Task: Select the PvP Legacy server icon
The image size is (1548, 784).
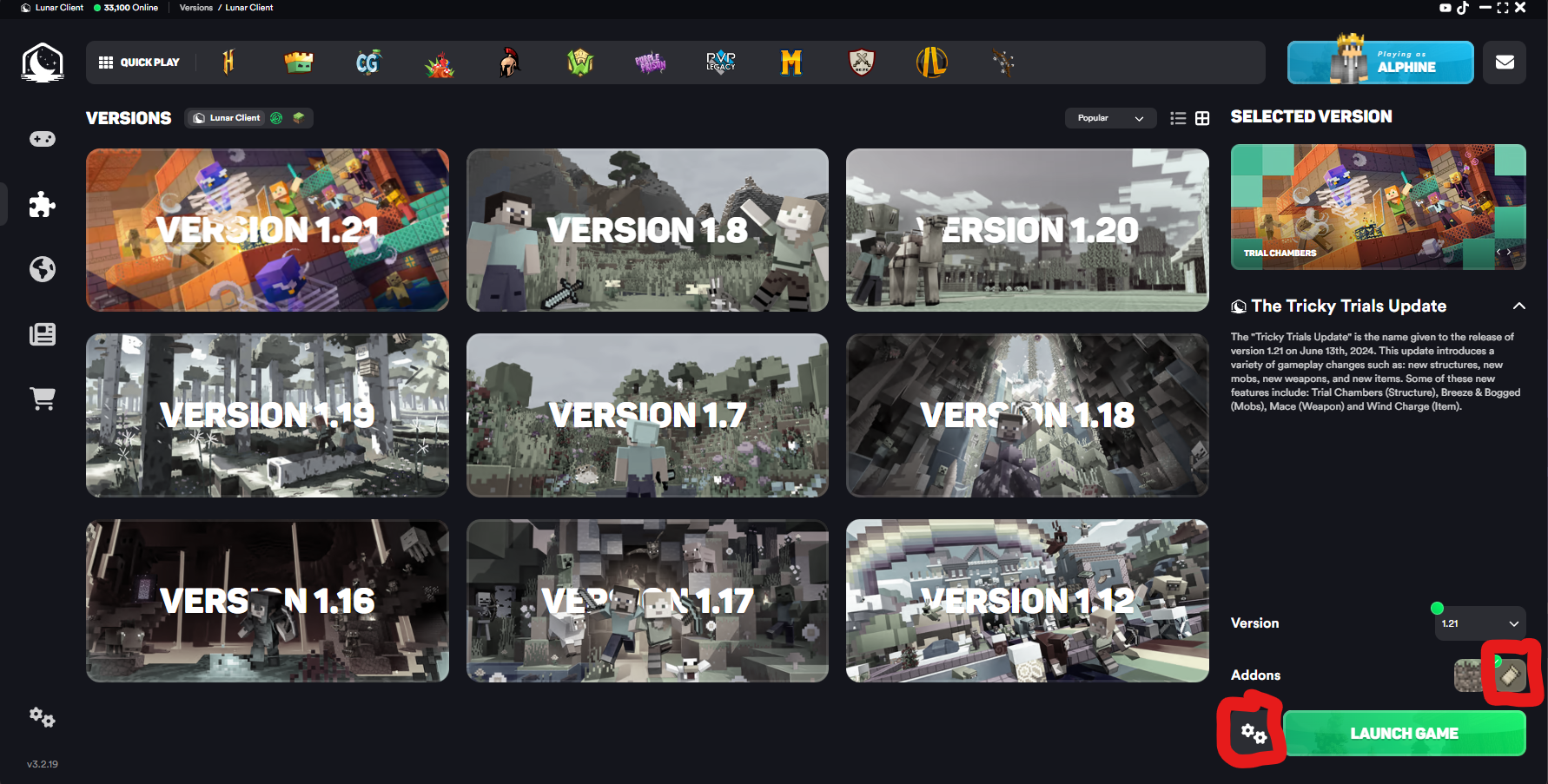Action: coord(721,63)
